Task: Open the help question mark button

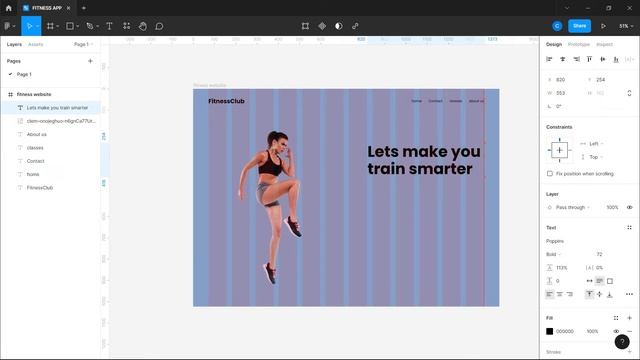Action: point(622,342)
